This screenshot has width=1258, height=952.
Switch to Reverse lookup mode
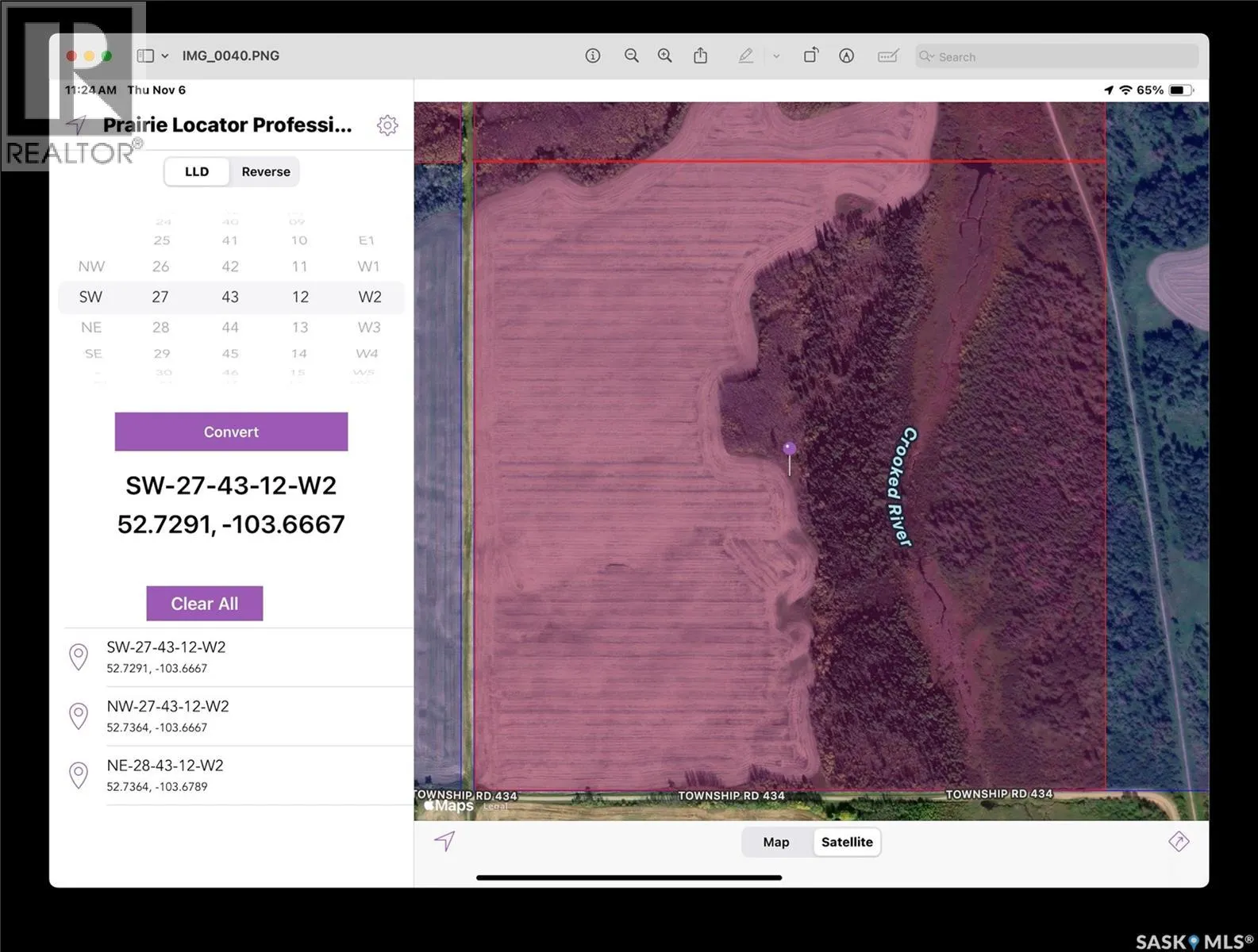(x=266, y=172)
